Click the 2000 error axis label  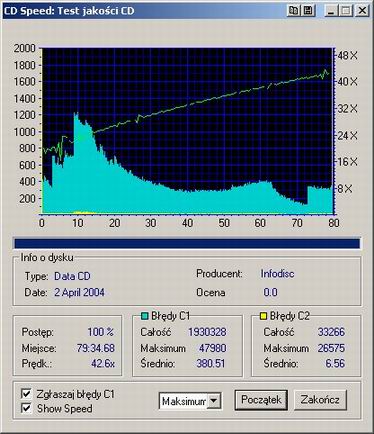[25, 48]
